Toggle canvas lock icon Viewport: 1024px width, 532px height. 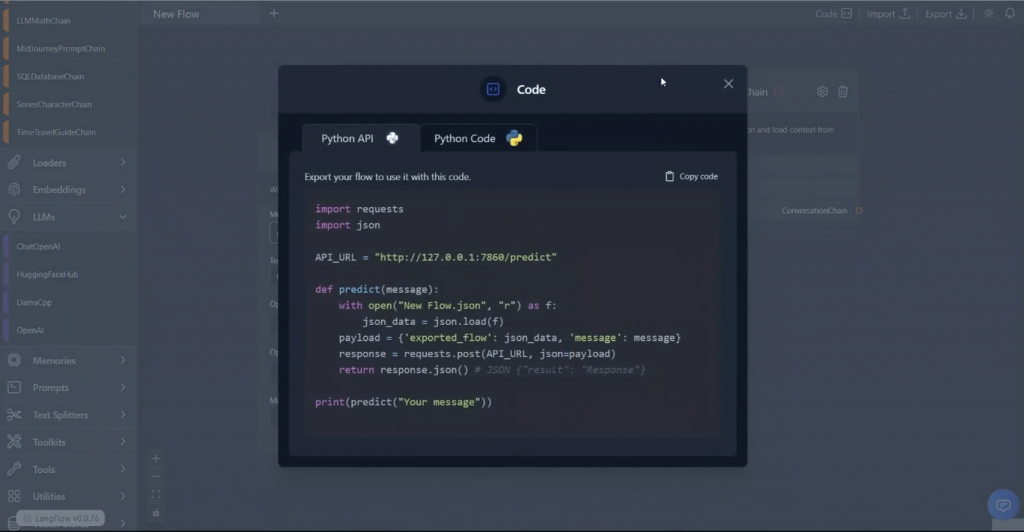pyautogui.click(x=156, y=513)
